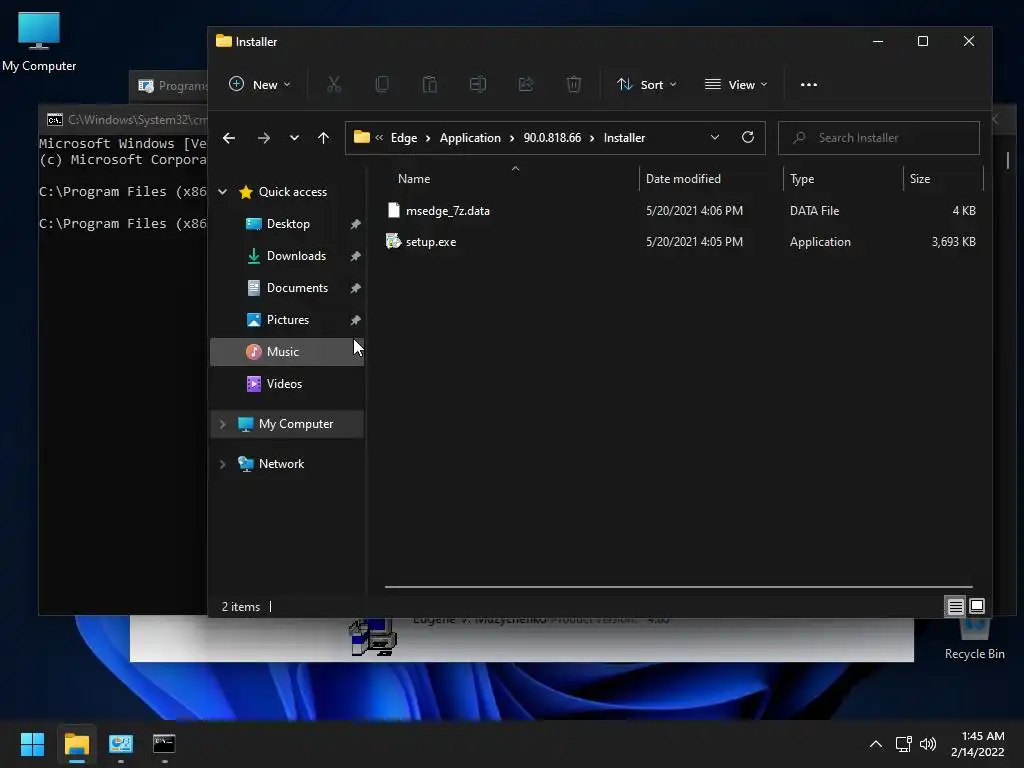
Task: Click the Rename icon in toolbar
Action: [478, 84]
